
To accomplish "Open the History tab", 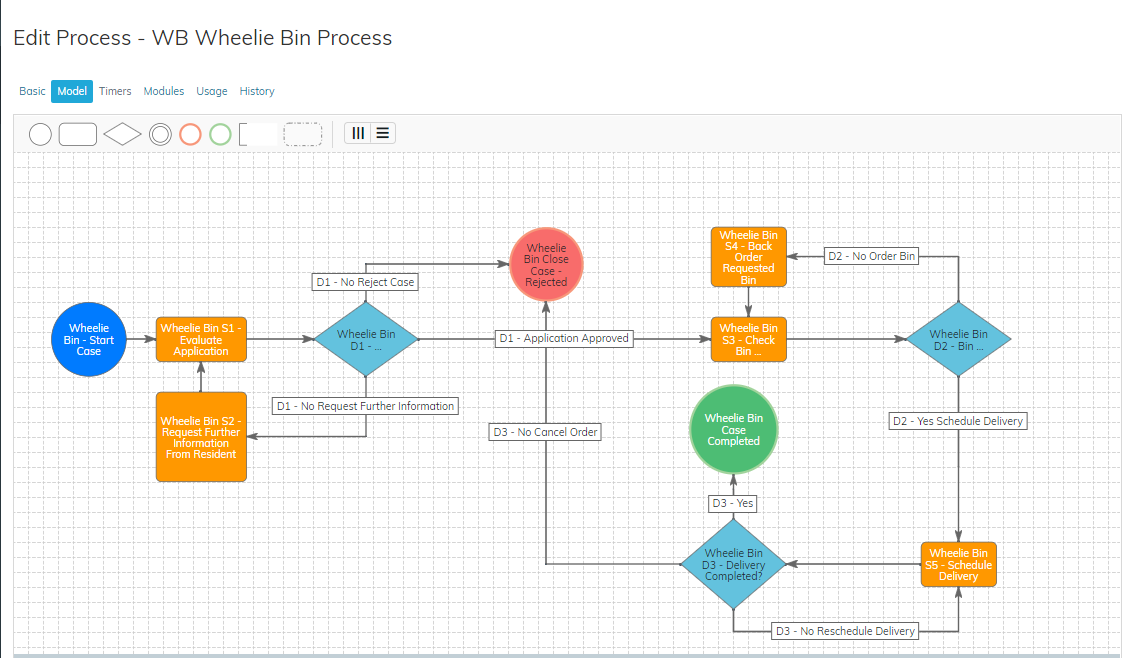I will coord(257,91).
